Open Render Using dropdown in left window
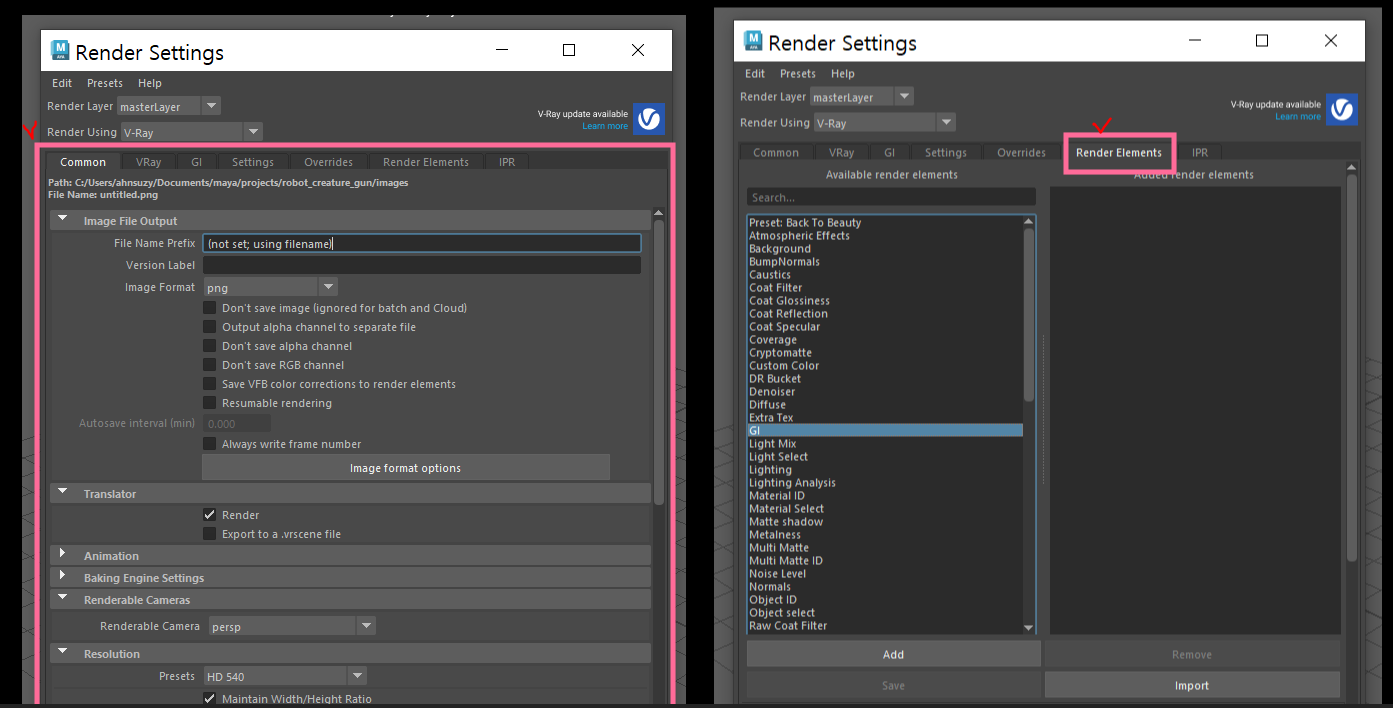Screen dimensions: 1393x708 tap(191, 132)
